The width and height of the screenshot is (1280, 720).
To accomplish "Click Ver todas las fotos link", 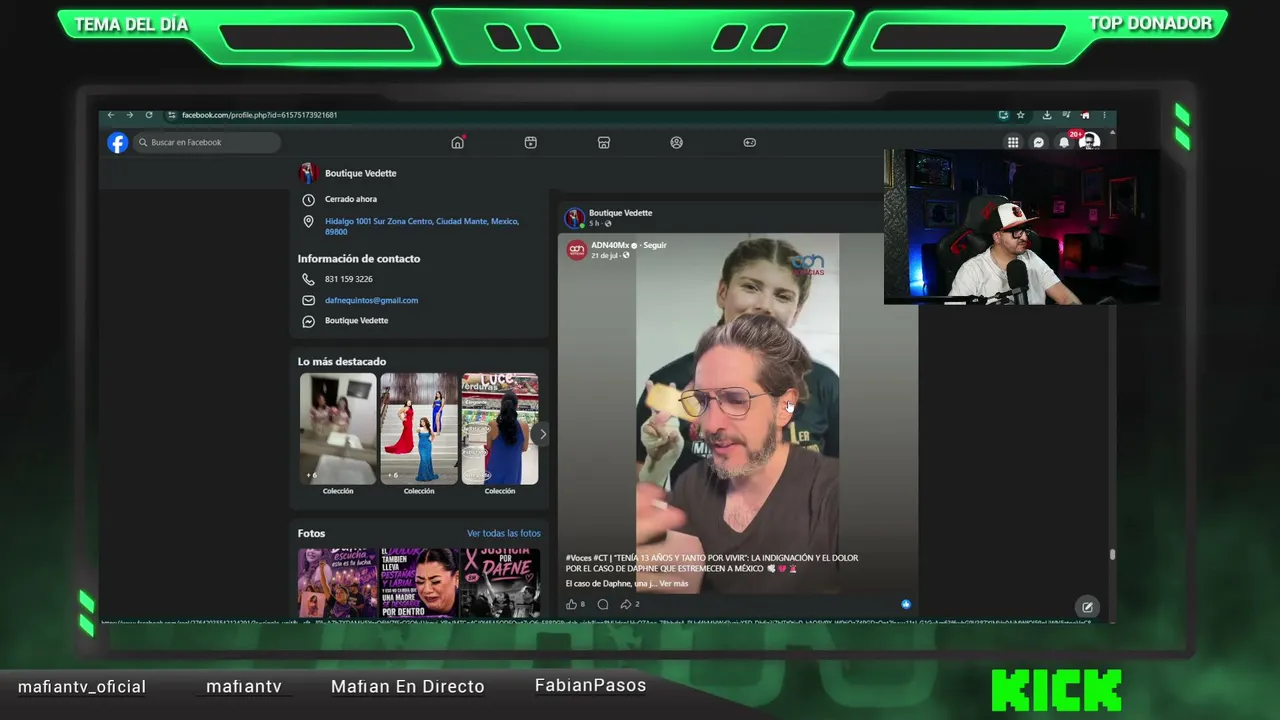I will [504, 533].
